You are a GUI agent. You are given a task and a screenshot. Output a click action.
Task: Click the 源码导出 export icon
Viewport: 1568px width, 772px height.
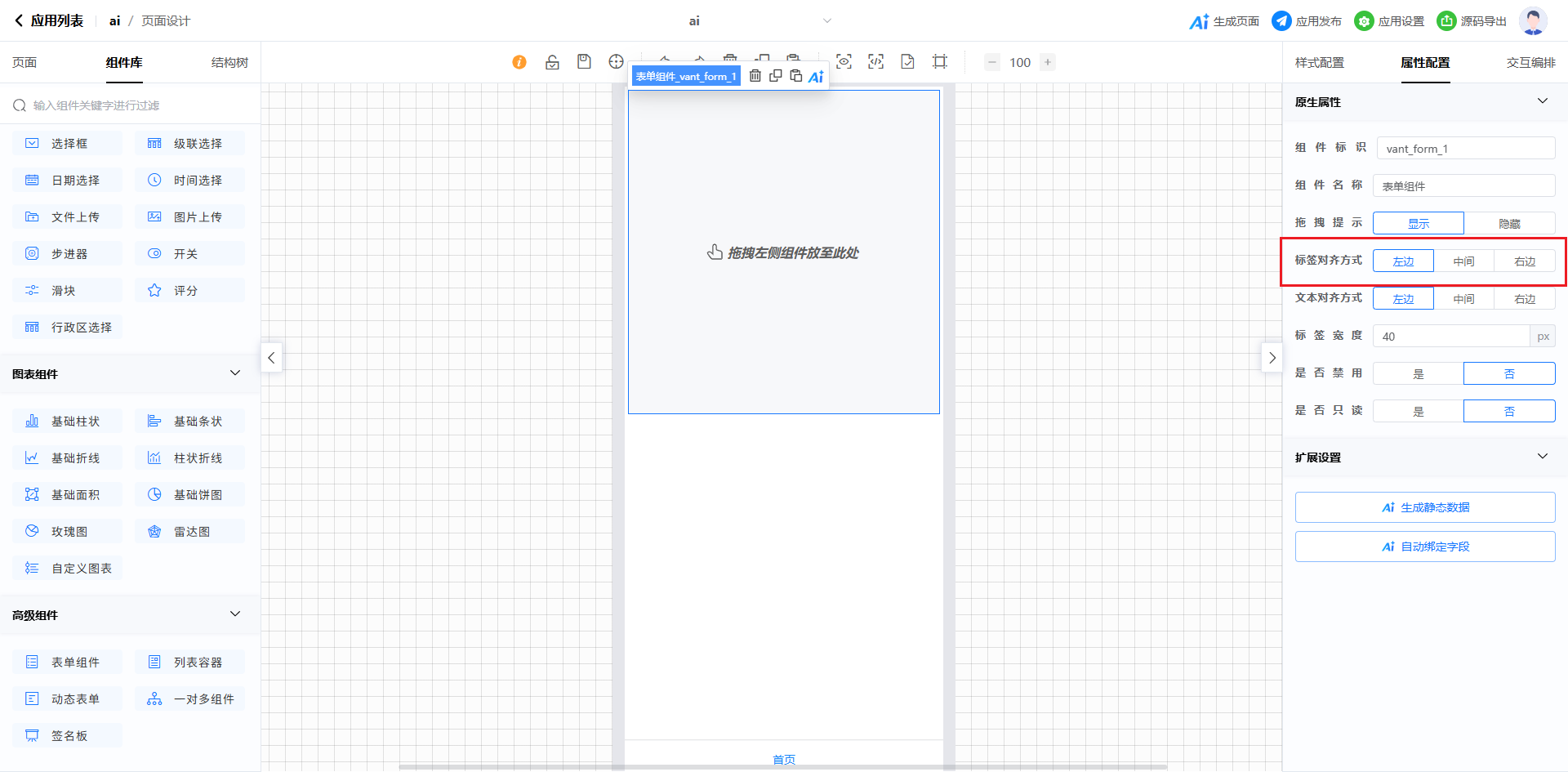coord(1446,21)
